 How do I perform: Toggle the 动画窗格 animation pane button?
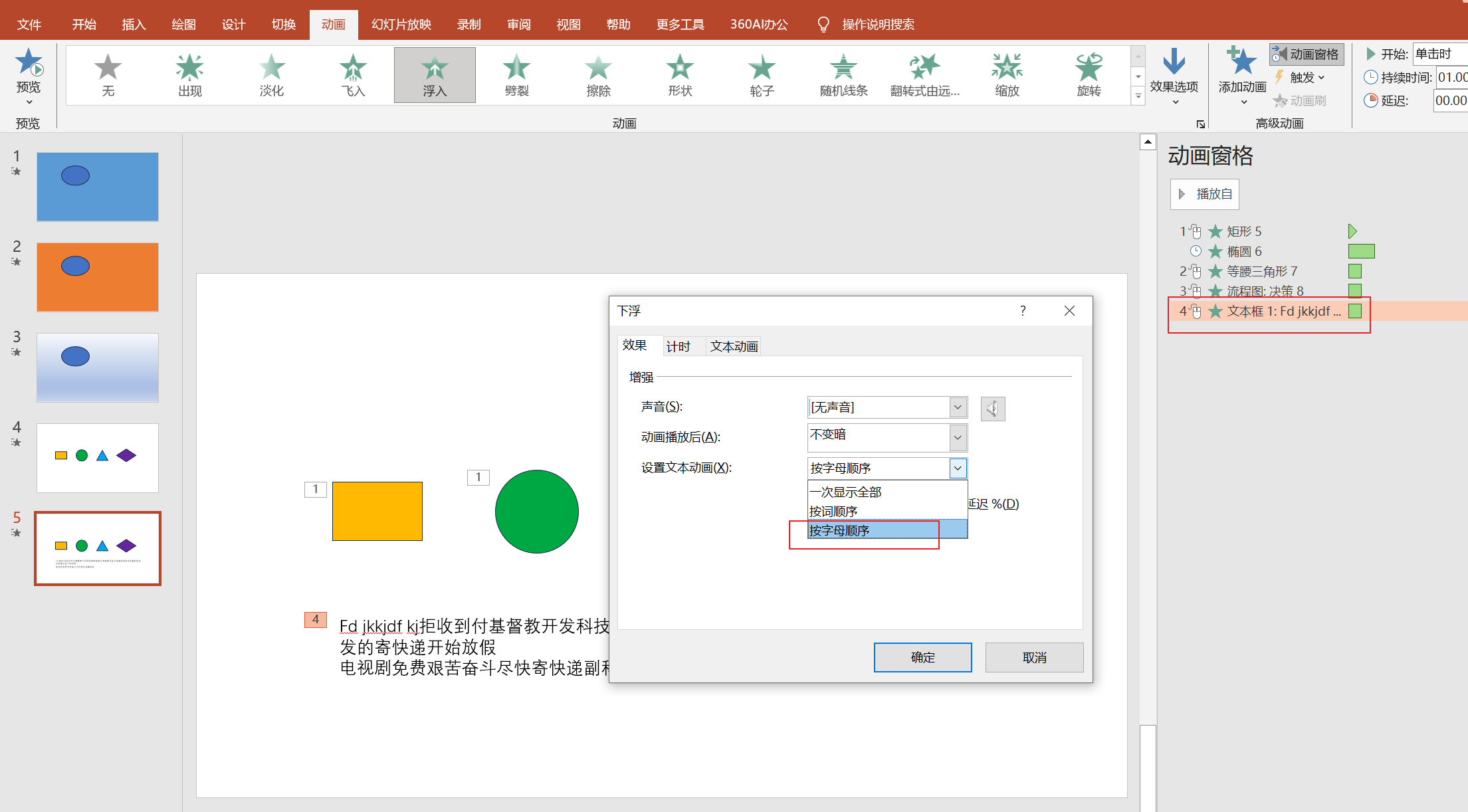1307,54
